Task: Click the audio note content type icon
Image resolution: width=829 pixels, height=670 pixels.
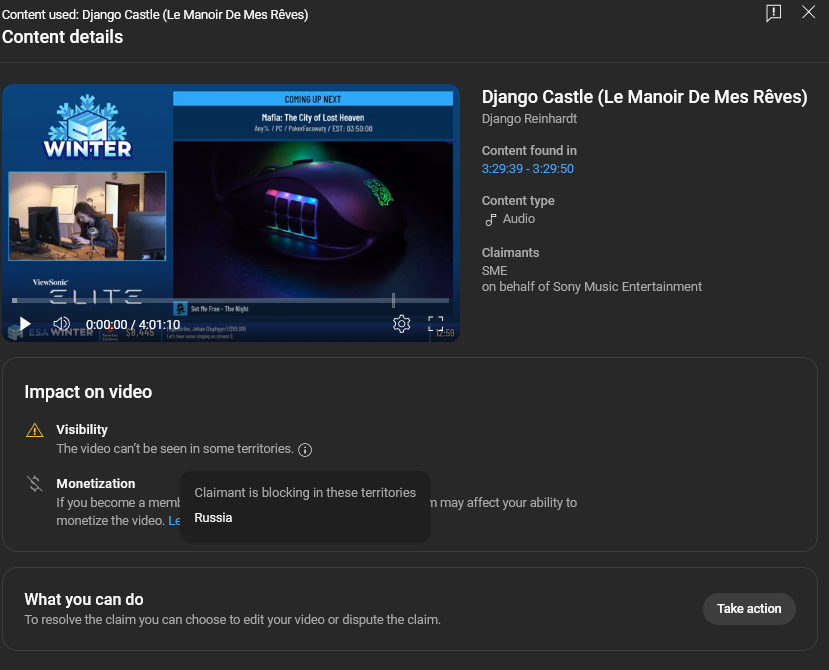Action: coord(491,219)
